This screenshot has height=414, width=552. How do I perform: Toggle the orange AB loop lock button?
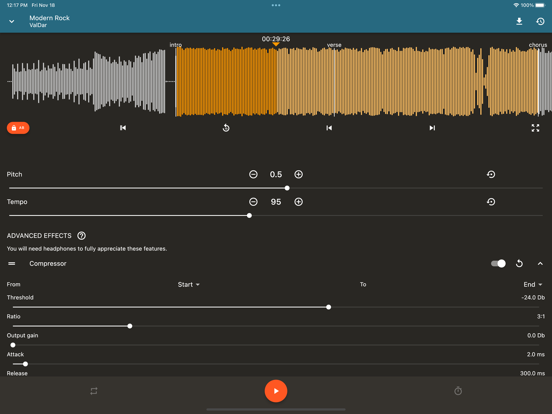(x=18, y=128)
